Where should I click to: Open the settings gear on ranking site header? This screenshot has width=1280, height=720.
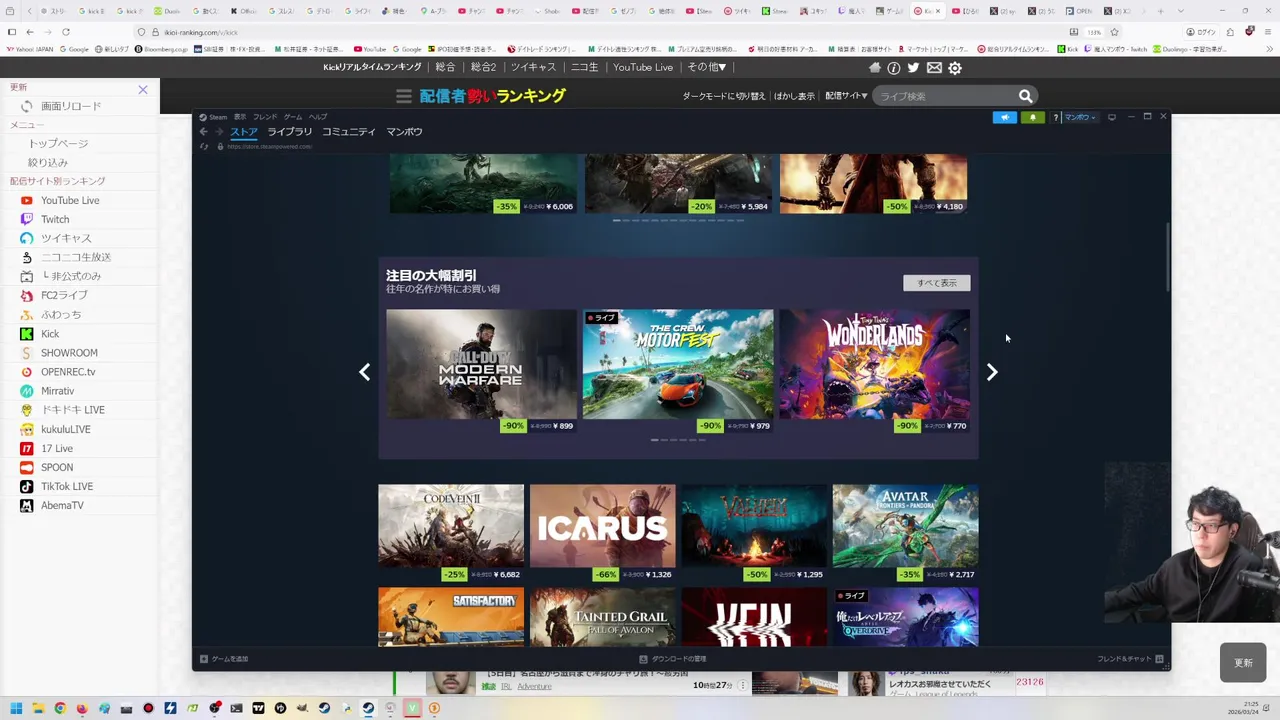click(955, 68)
